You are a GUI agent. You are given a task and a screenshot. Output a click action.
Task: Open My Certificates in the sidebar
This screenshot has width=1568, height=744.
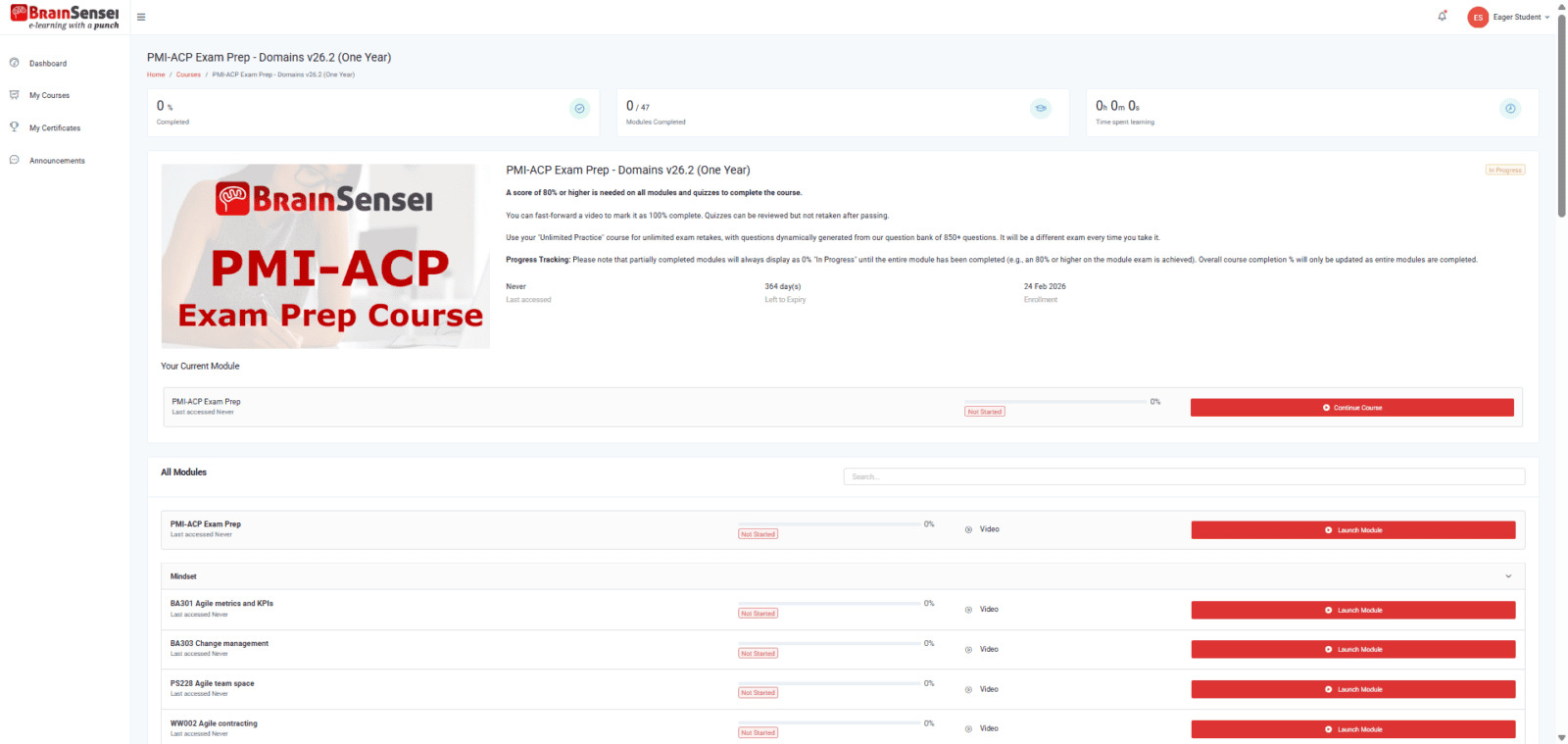pyautogui.click(x=55, y=128)
